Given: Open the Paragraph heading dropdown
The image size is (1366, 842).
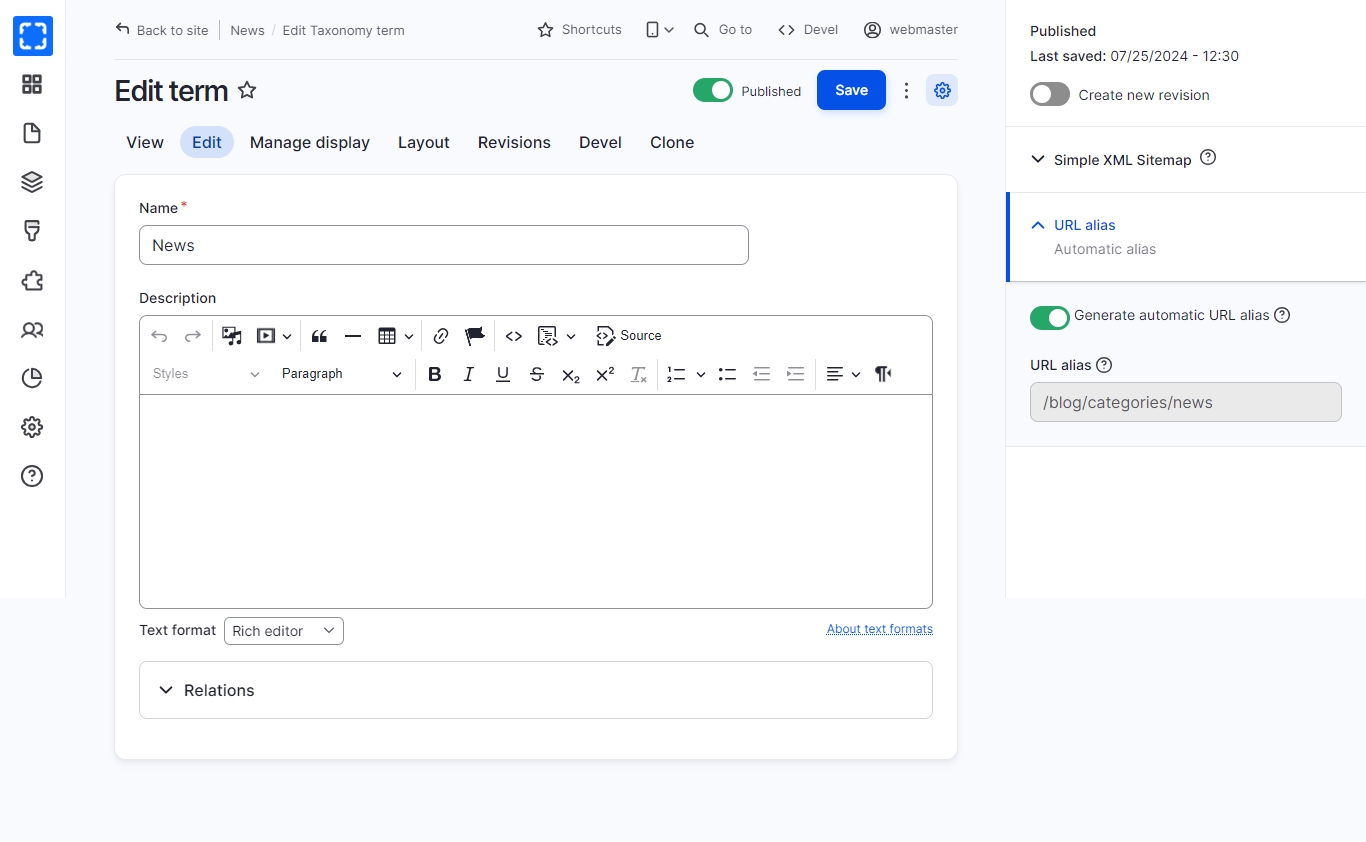Looking at the screenshot, I should pyautogui.click(x=341, y=374).
